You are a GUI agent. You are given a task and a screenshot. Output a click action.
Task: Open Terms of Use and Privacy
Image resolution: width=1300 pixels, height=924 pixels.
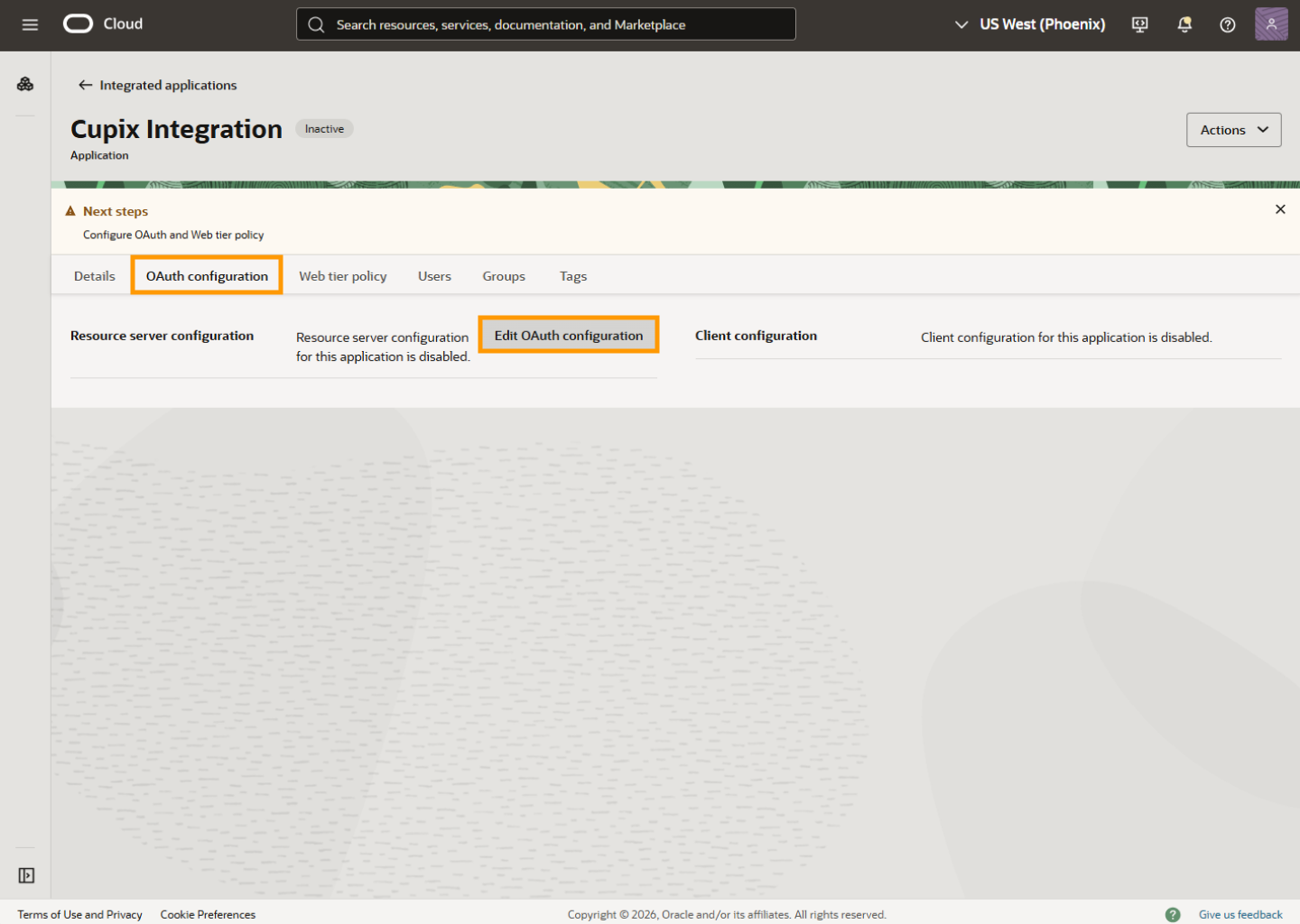(x=79, y=914)
